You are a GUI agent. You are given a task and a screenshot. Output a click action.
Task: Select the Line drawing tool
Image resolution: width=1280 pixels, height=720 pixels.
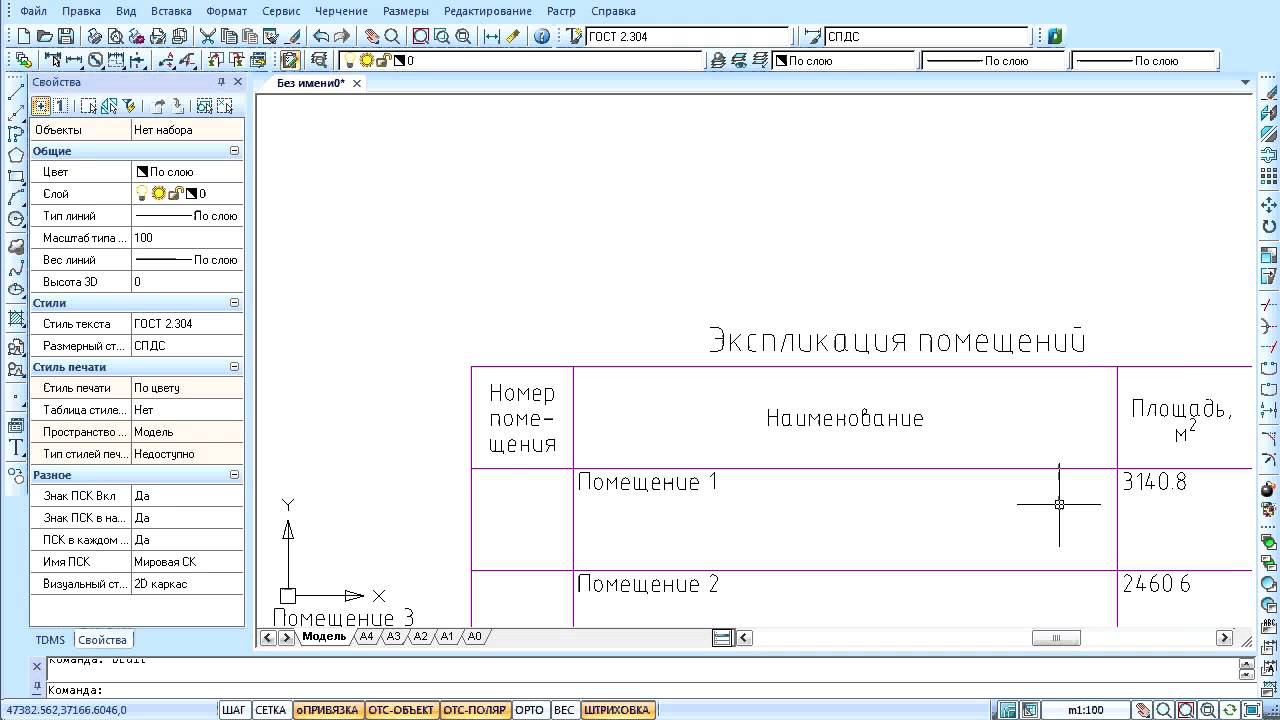(x=16, y=91)
